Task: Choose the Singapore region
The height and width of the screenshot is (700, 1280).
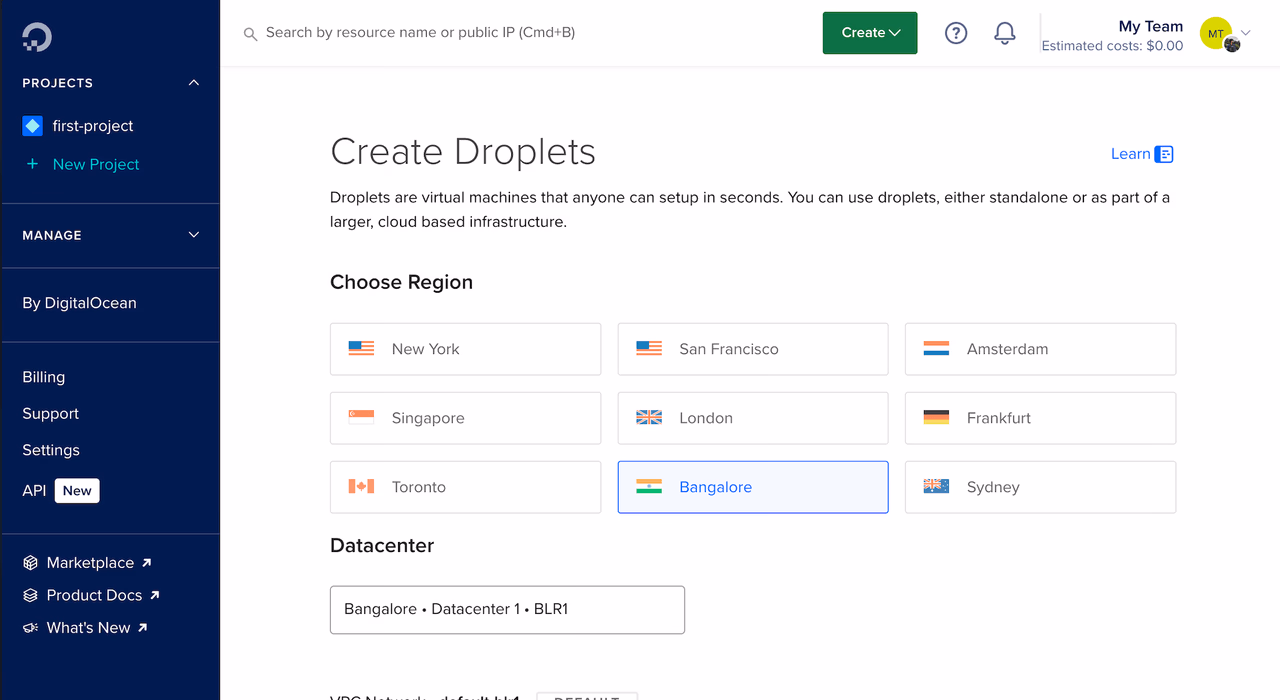Action: coord(465,418)
